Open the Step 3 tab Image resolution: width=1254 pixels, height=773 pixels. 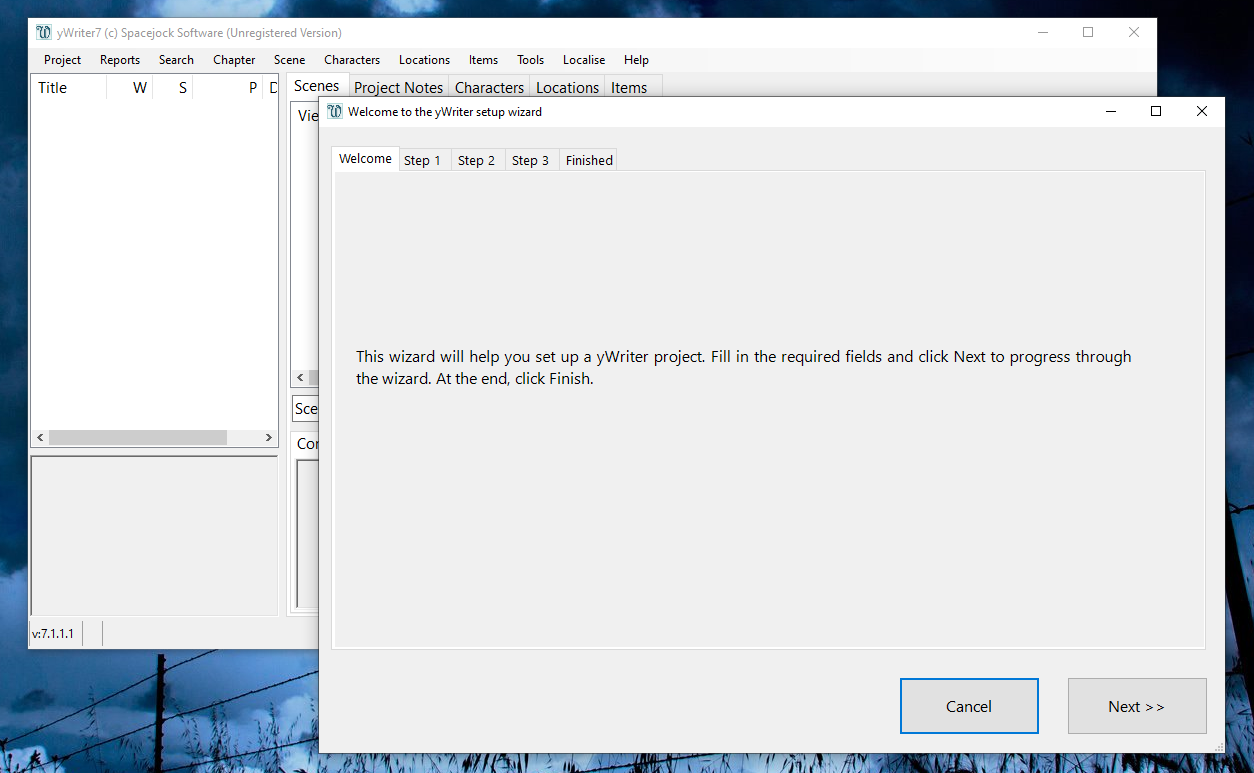(530, 160)
